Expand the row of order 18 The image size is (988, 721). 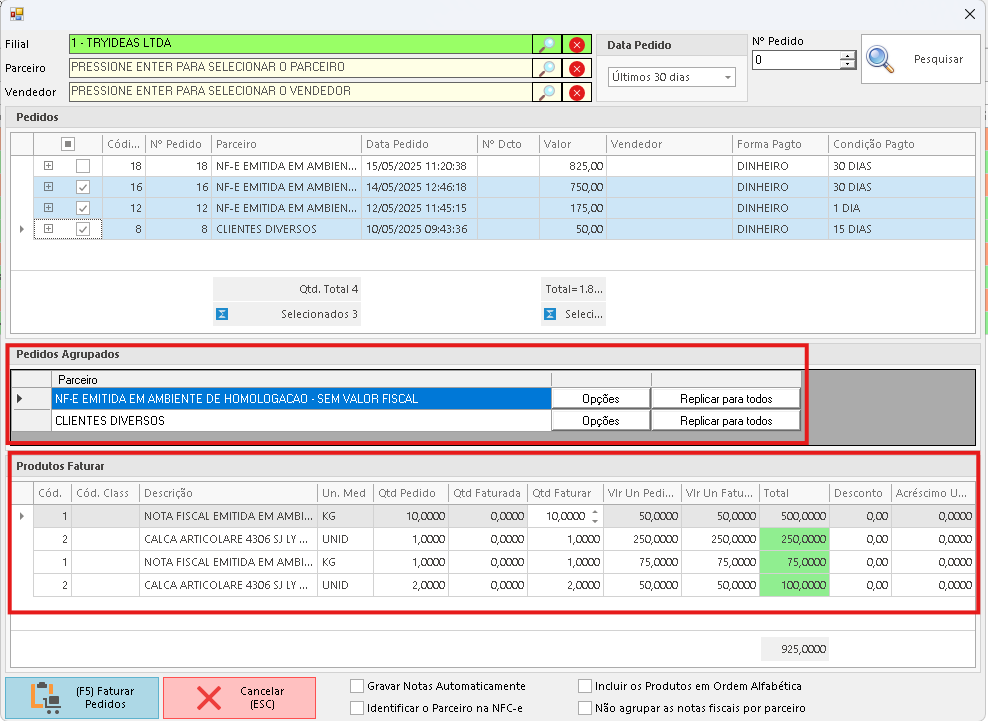click(x=49, y=166)
